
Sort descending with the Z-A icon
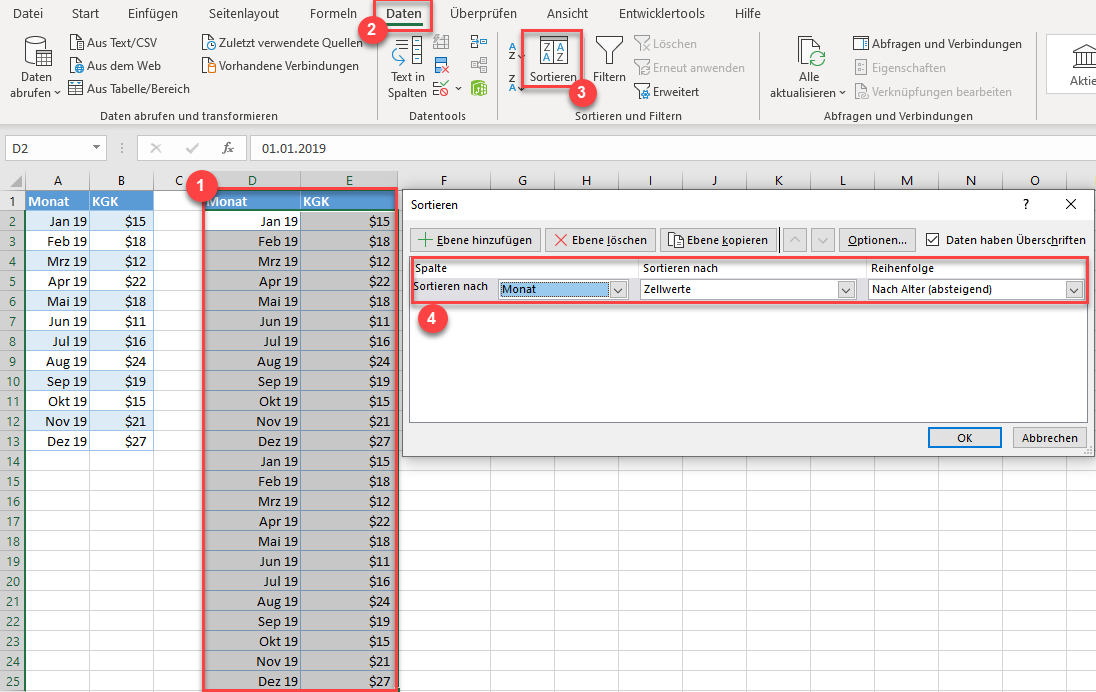click(x=514, y=83)
